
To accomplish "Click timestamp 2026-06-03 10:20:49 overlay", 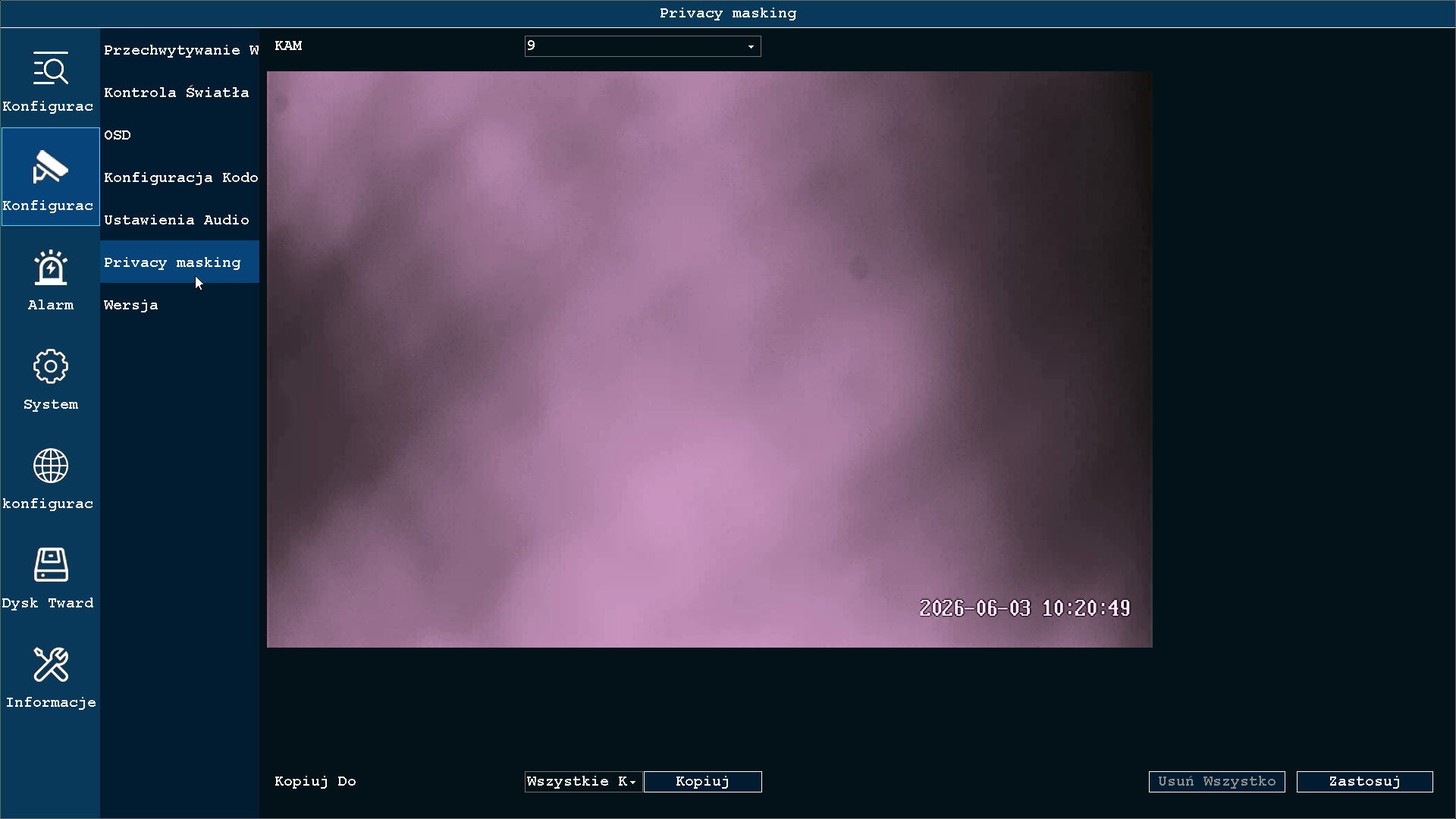I will point(1025,608).
